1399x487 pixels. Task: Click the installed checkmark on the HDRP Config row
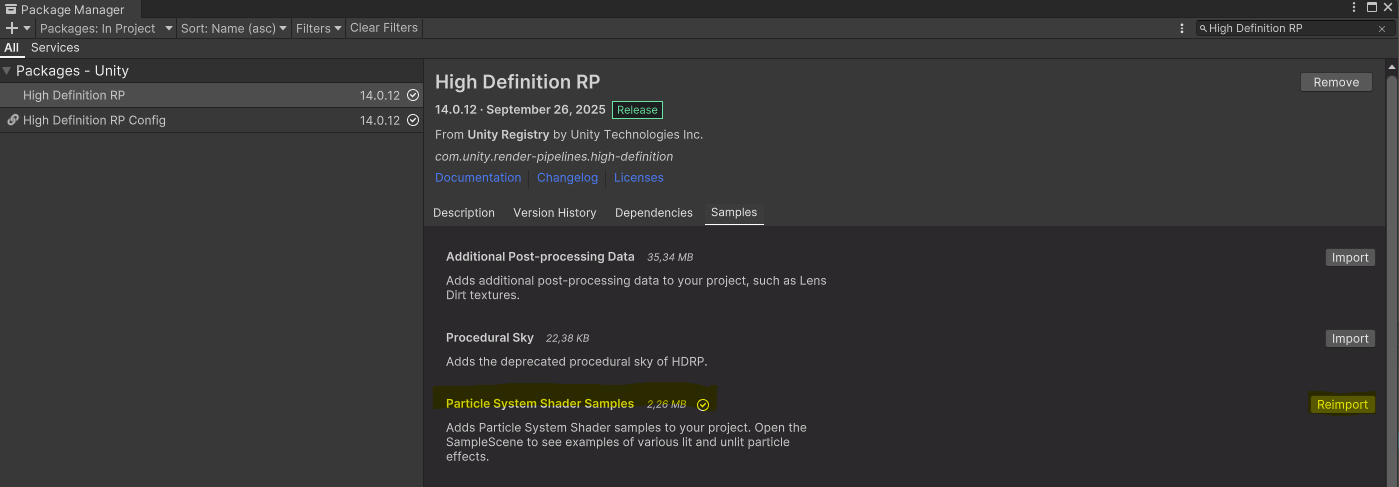413,120
